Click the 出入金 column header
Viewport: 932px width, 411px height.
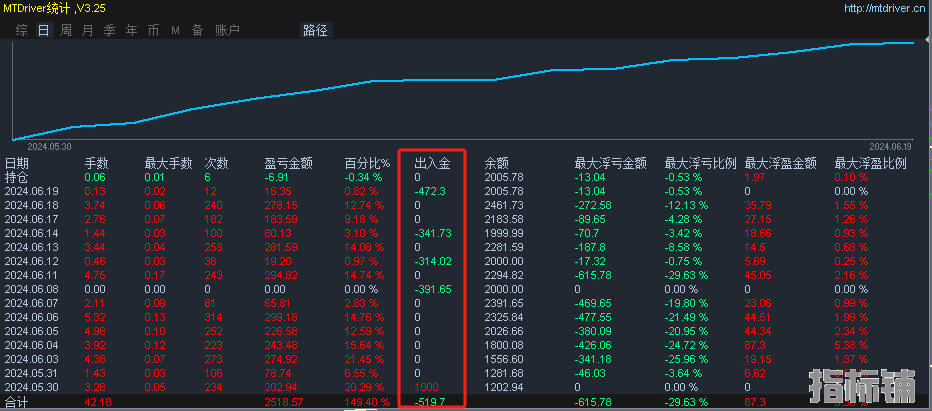[x=432, y=163]
